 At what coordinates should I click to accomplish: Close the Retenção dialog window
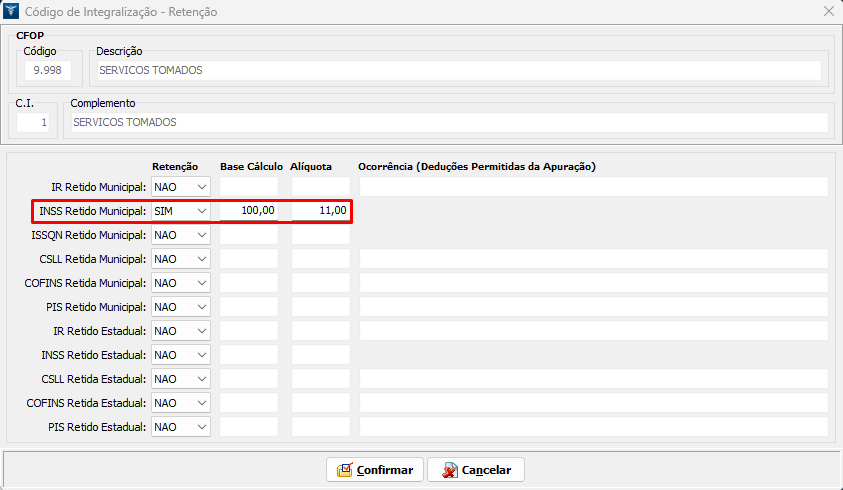coord(828,12)
